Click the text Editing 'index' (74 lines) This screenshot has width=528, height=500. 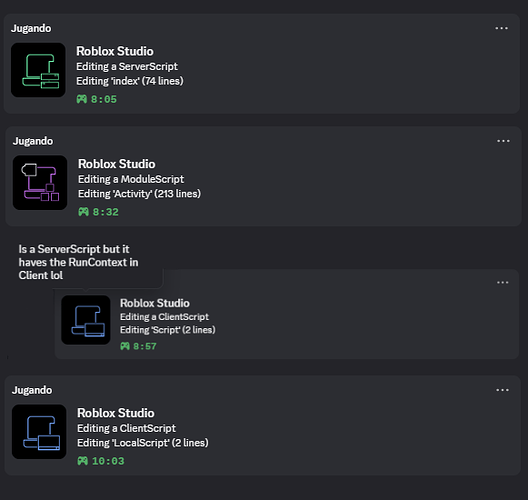(130, 81)
